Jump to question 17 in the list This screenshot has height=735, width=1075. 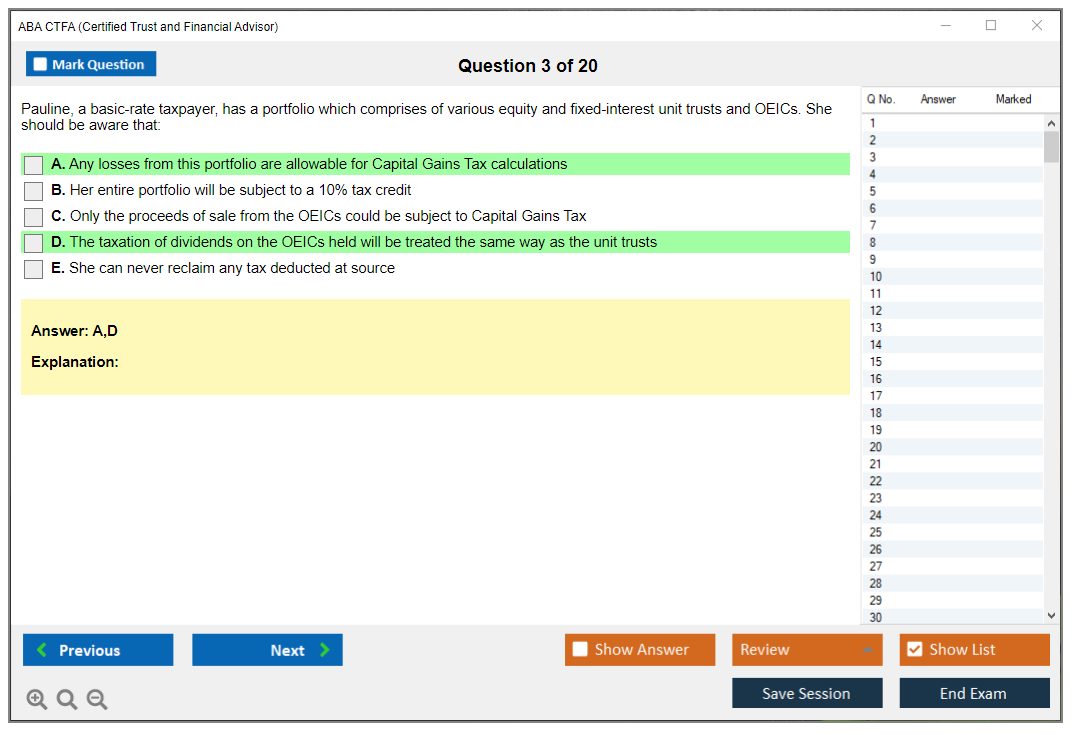(876, 396)
